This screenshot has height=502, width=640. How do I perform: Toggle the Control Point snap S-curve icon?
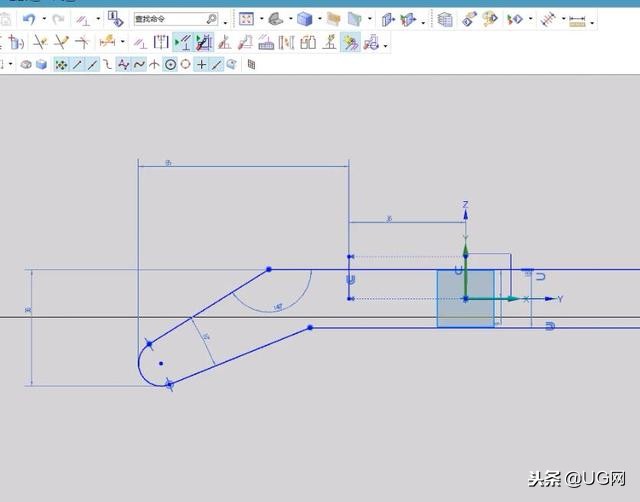point(107,64)
